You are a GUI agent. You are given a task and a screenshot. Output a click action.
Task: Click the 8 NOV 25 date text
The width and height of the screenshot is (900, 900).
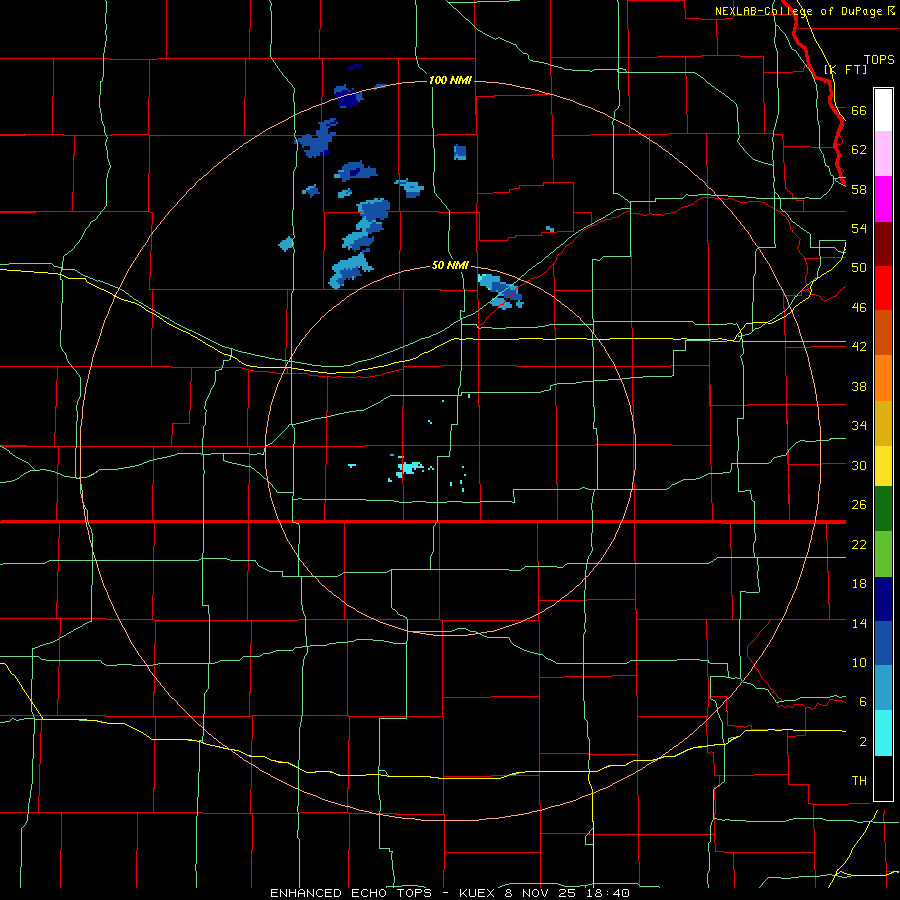[542, 893]
